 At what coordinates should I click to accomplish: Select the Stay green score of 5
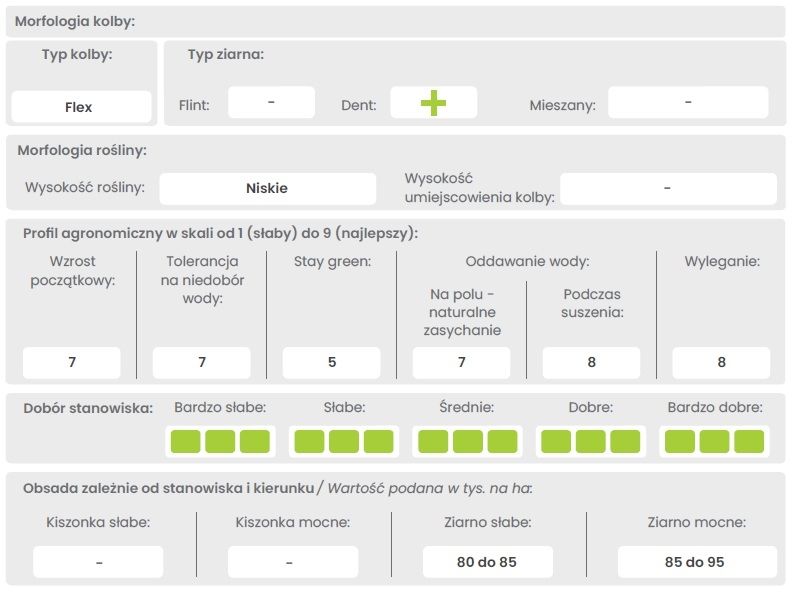pyautogui.click(x=332, y=362)
